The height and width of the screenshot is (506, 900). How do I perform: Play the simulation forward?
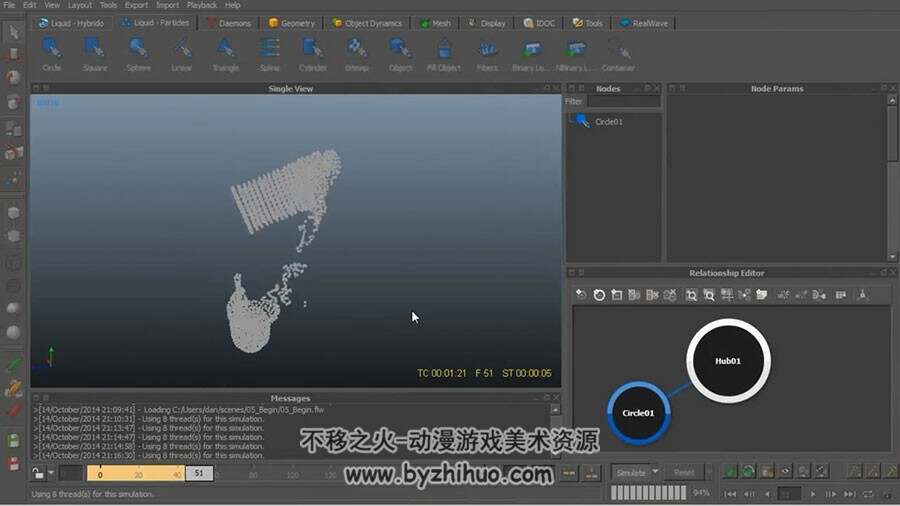click(x=813, y=494)
